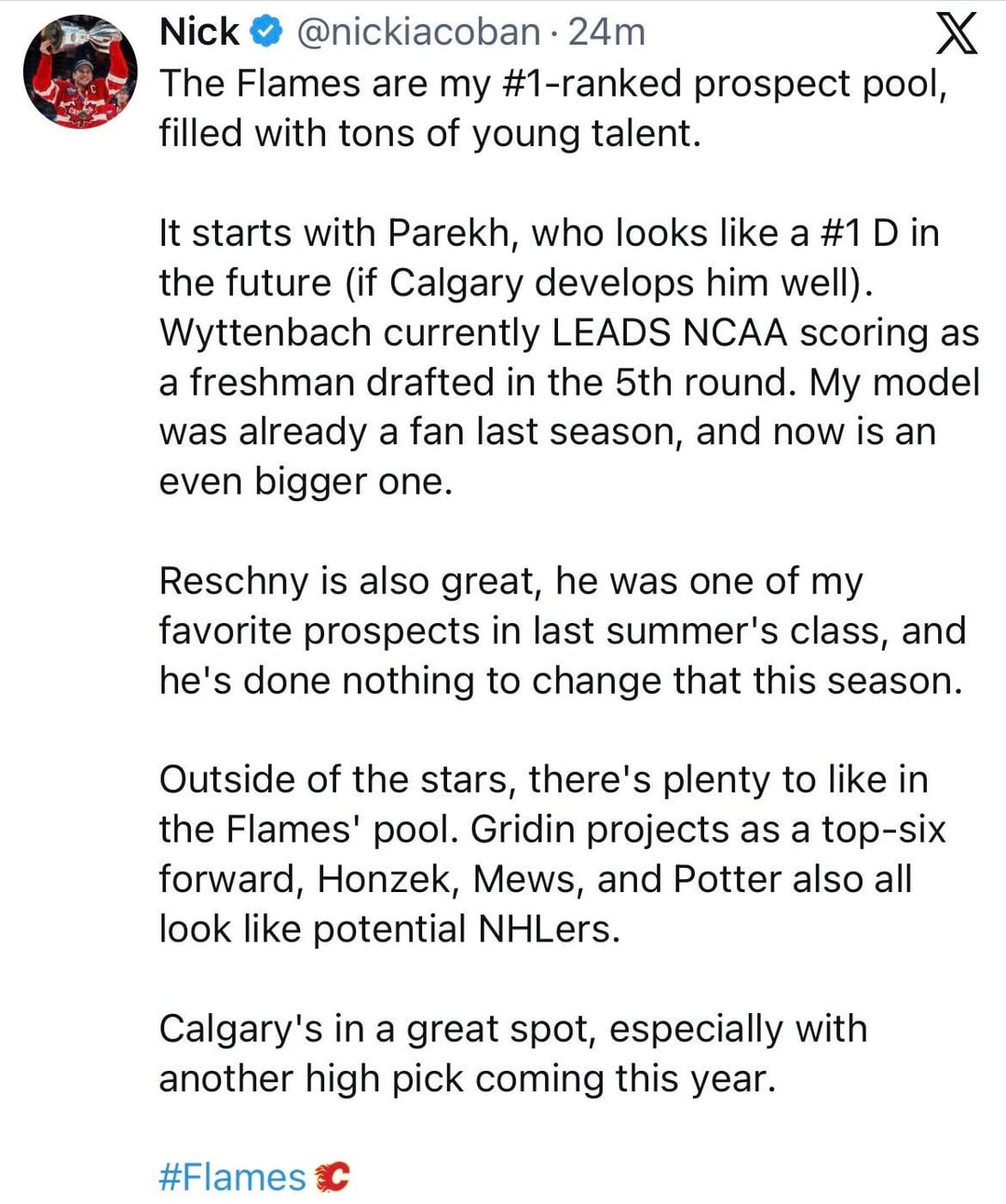Click the Calgary Flames logo emoji
The image size is (1006, 1204).
point(332,1178)
